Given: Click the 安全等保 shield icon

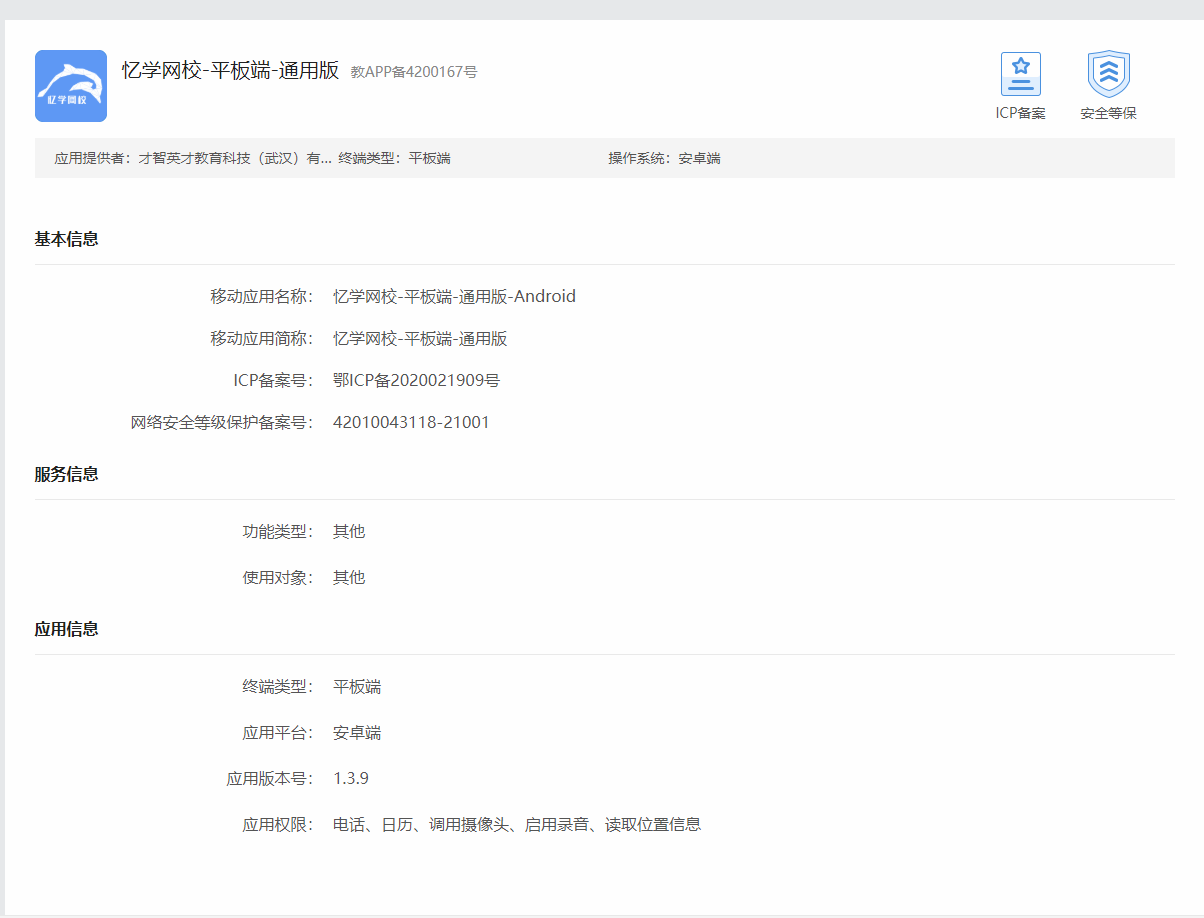Looking at the screenshot, I should pyautogui.click(x=1108, y=74).
